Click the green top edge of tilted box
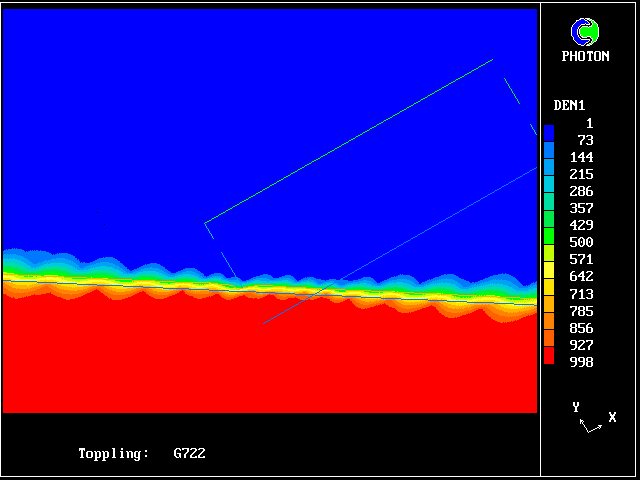The height and width of the screenshot is (480, 640). (350, 140)
